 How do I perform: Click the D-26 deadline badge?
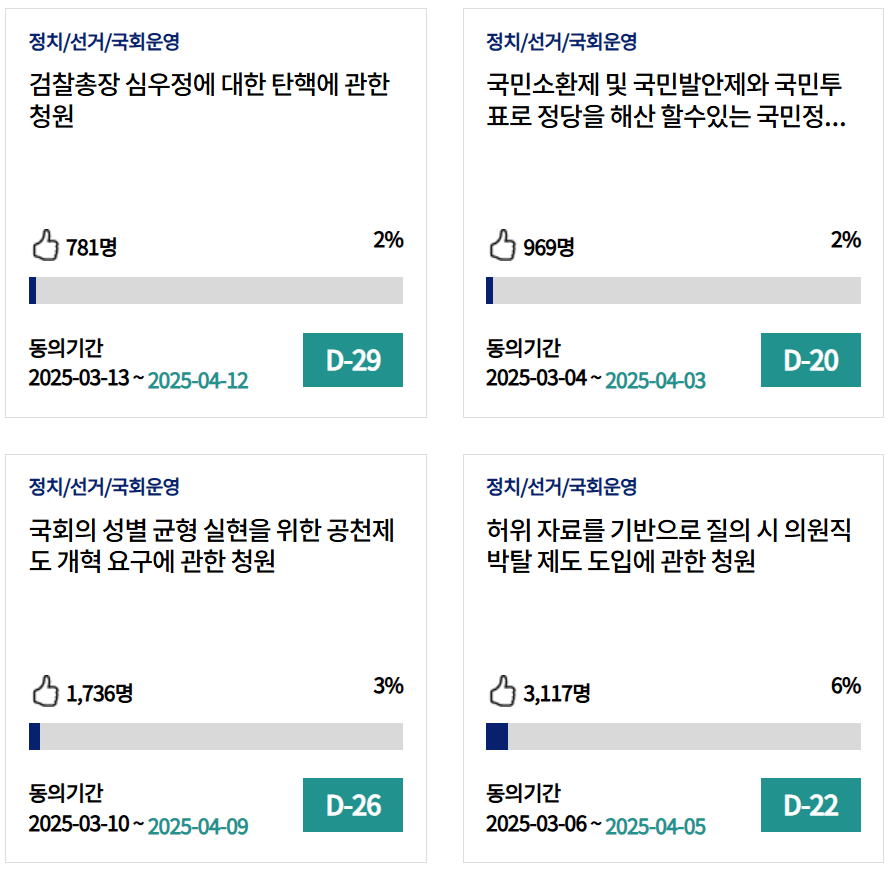point(353,805)
